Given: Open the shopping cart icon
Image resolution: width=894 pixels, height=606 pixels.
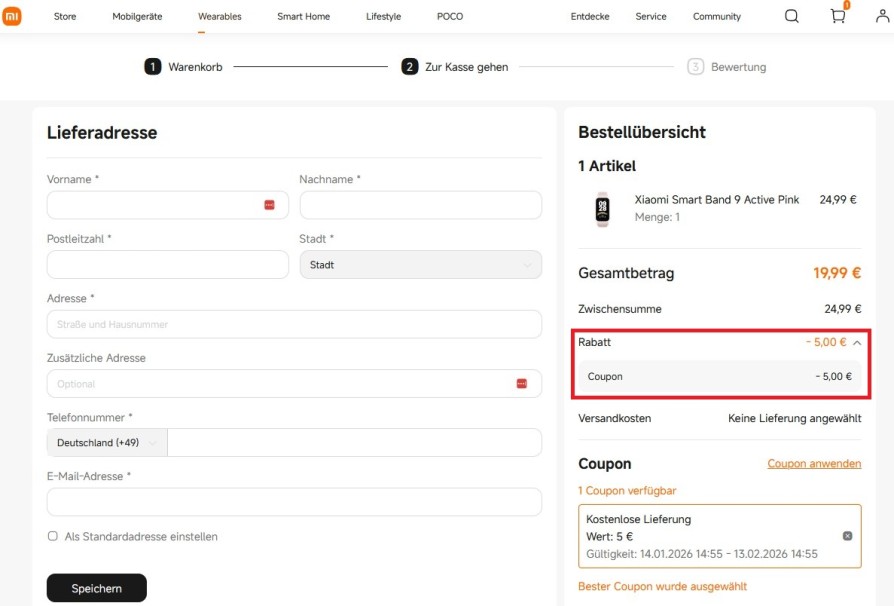Looking at the screenshot, I should click(x=838, y=16).
